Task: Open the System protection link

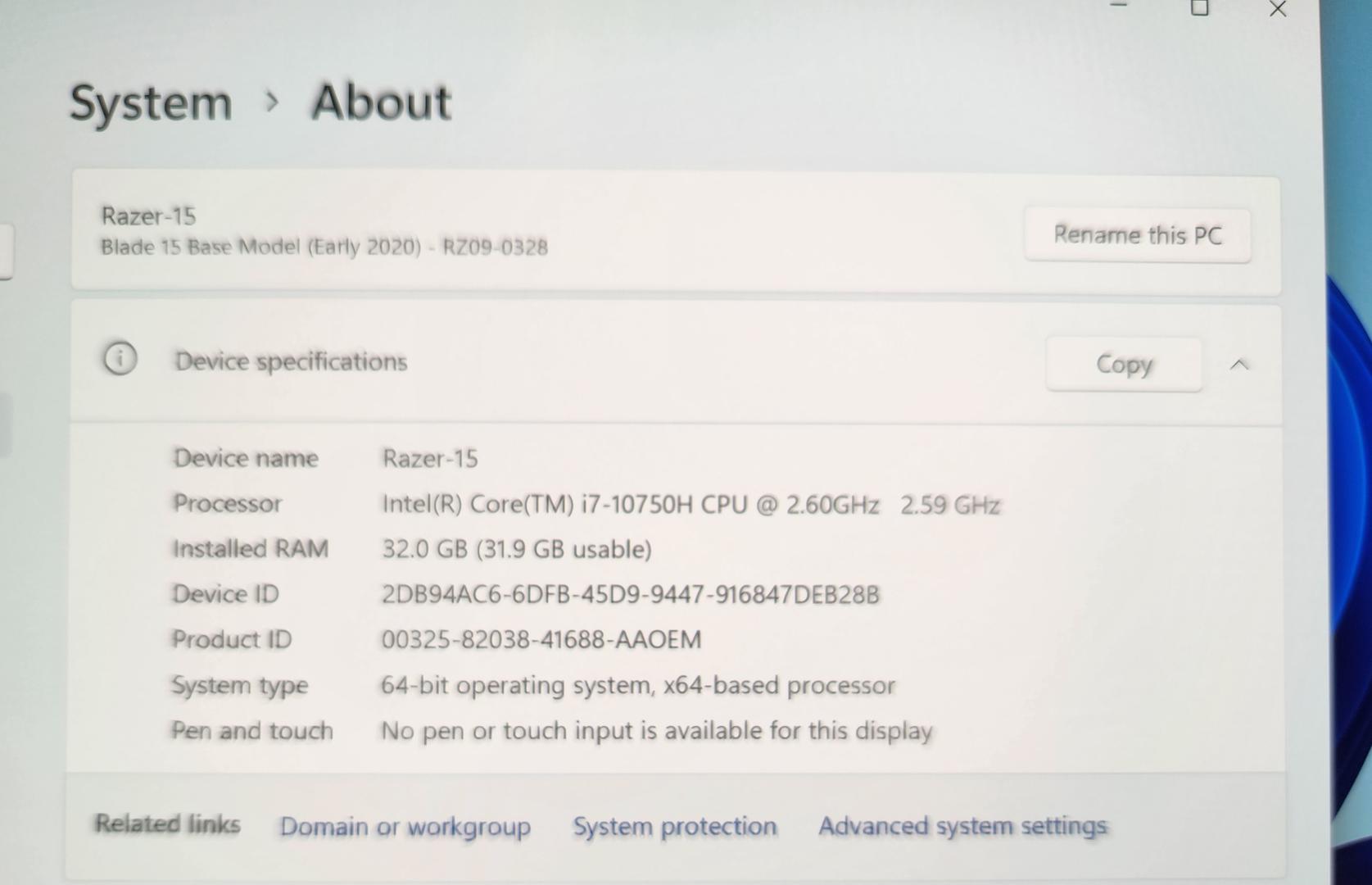Action: click(674, 826)
